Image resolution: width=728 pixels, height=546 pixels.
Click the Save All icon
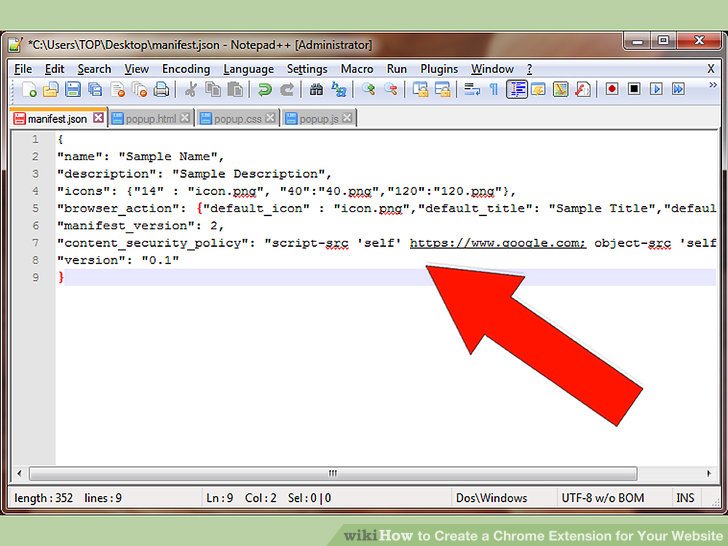(95, 89)
